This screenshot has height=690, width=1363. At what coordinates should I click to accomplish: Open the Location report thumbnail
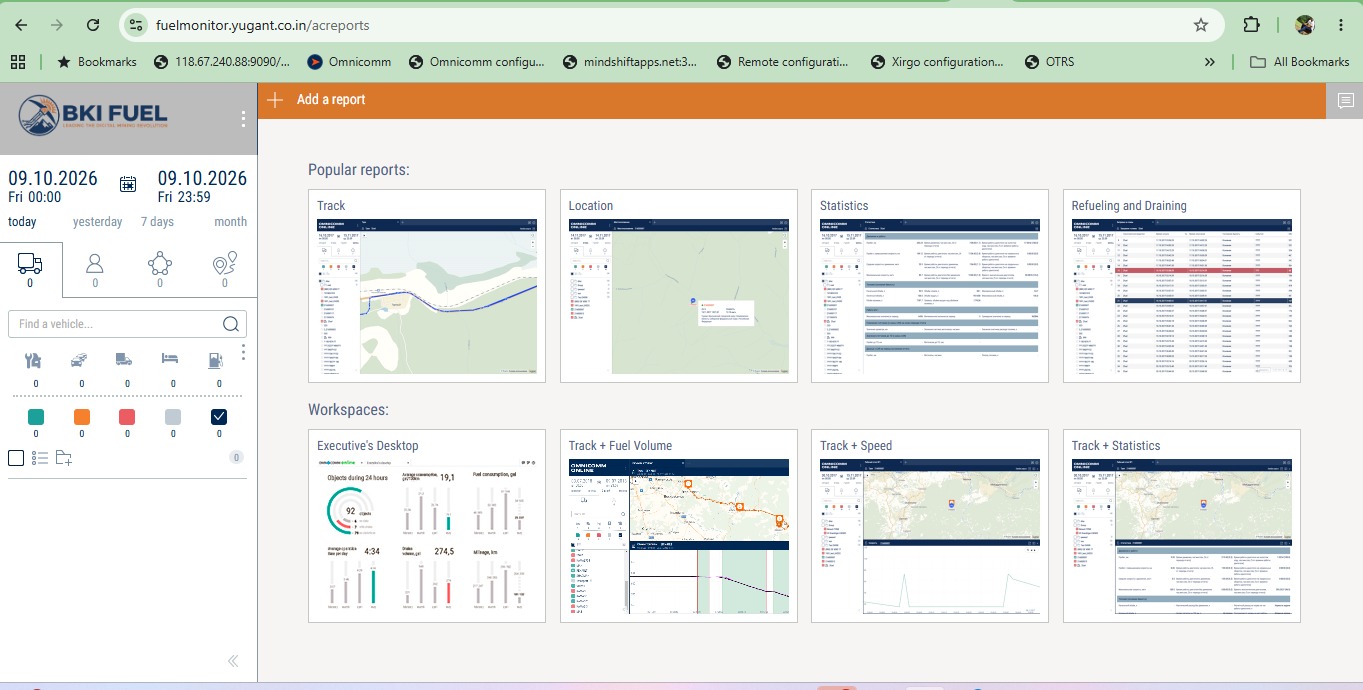679,286
